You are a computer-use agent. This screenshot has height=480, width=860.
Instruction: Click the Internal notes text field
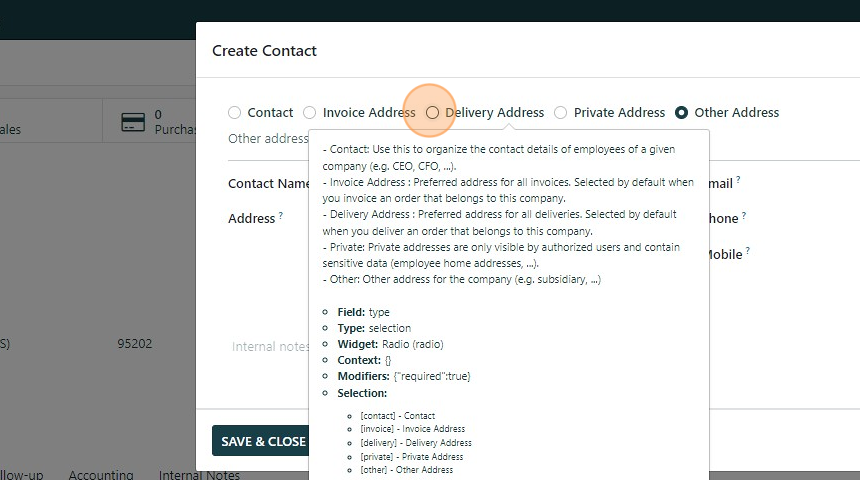pos(270,346)
